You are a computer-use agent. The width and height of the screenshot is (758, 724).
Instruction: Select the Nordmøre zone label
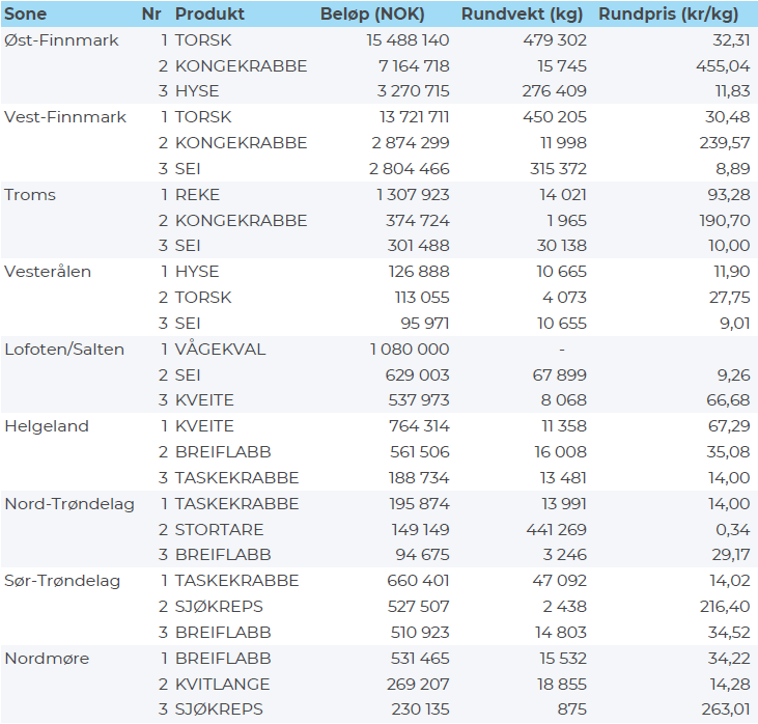click(44, 658)
